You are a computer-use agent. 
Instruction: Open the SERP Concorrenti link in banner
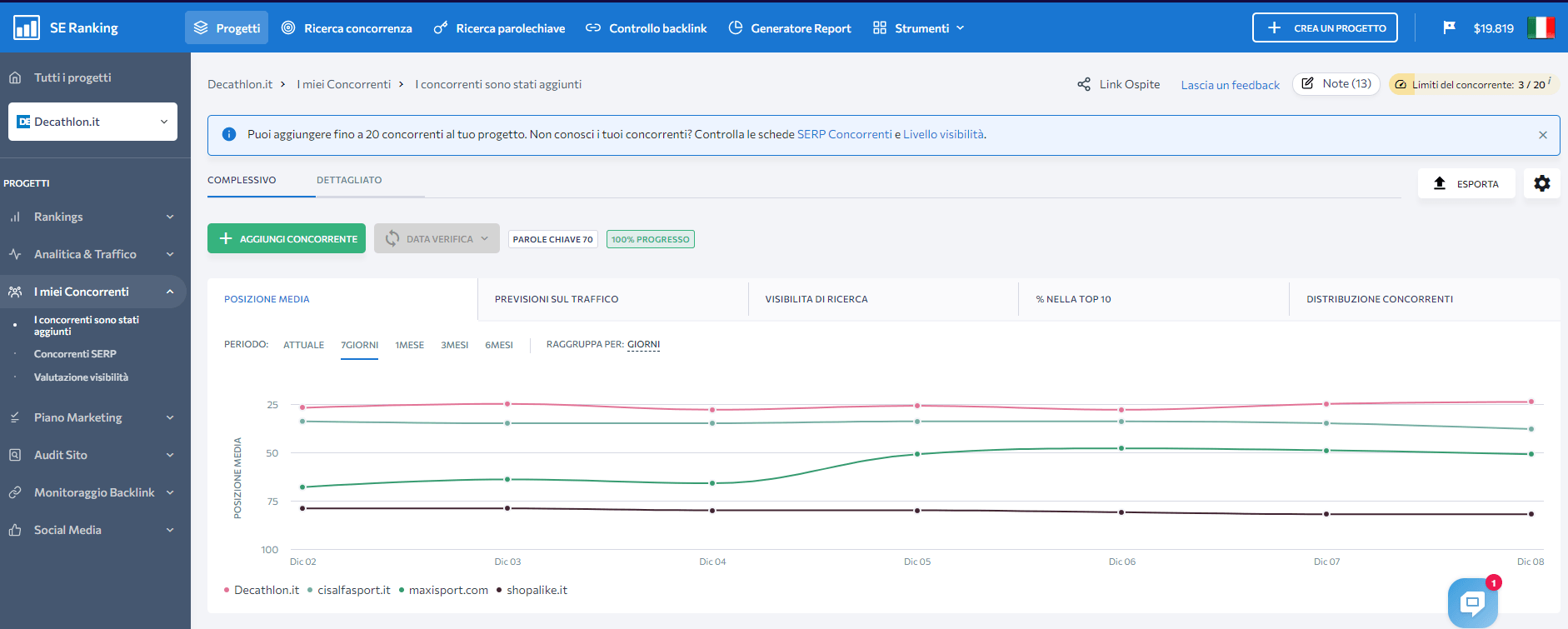[x=844, y=134]
